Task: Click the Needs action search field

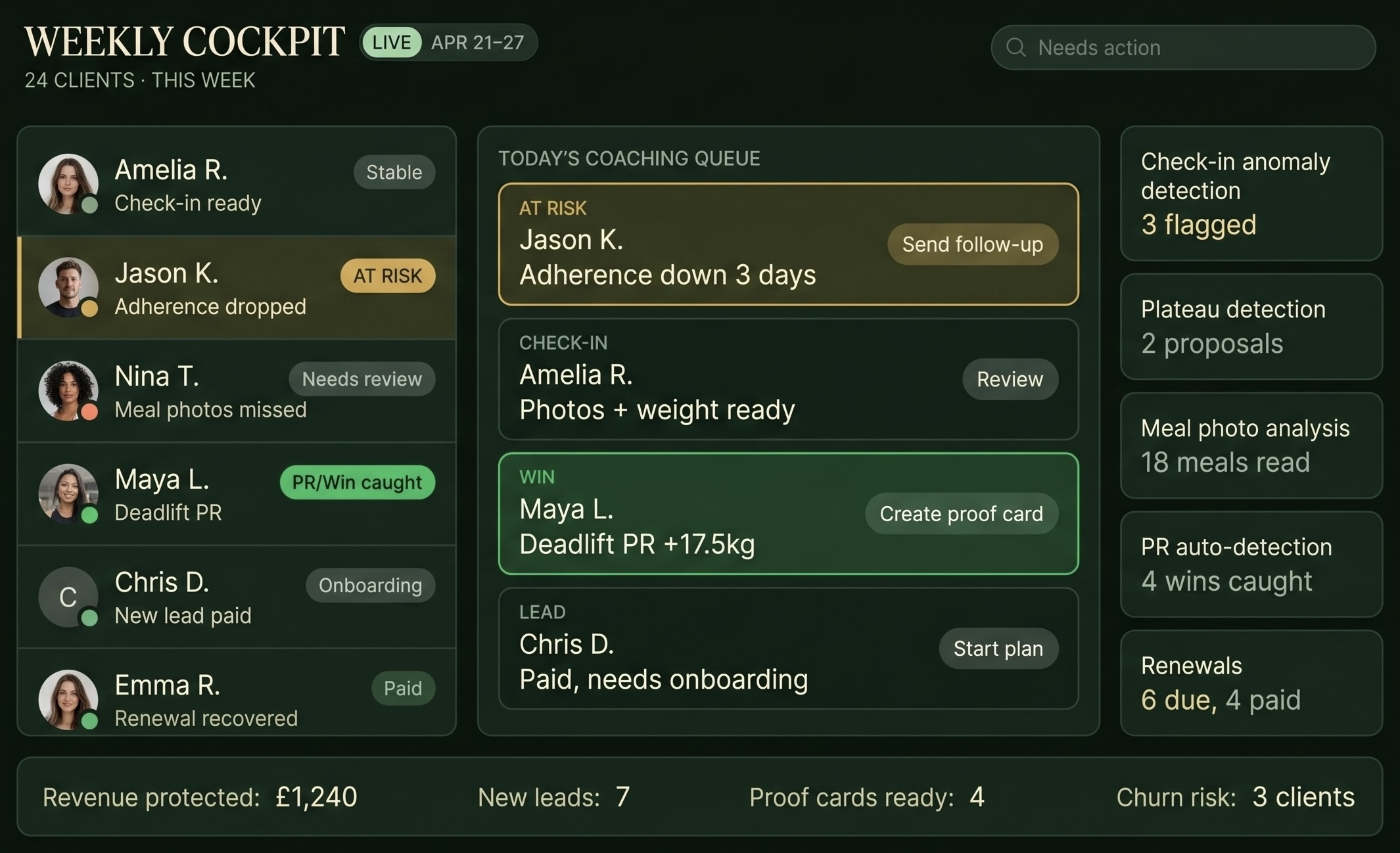Action: (x=1183, y=47)
